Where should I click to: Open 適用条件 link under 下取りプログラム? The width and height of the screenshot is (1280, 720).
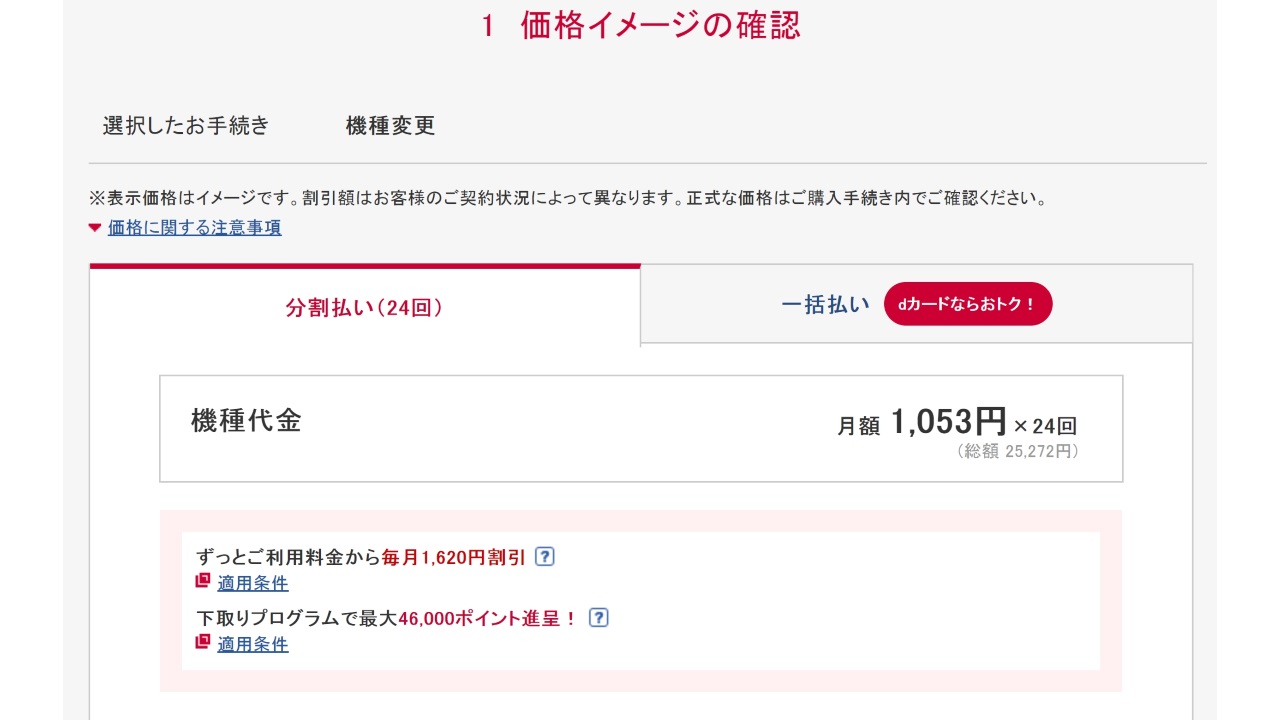pos(253,644)
